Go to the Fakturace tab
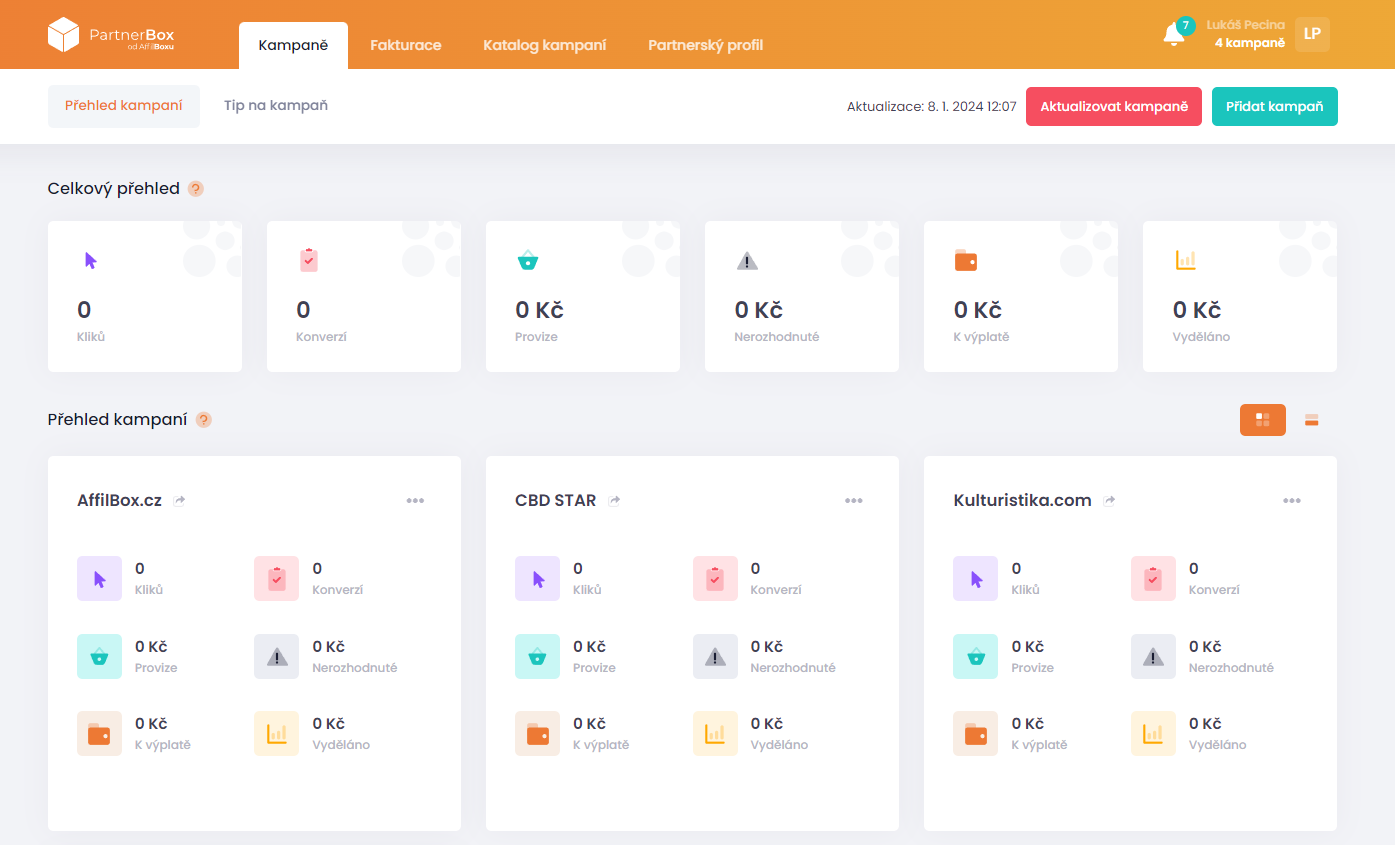Screen dimensions: 1395x845 405,45
